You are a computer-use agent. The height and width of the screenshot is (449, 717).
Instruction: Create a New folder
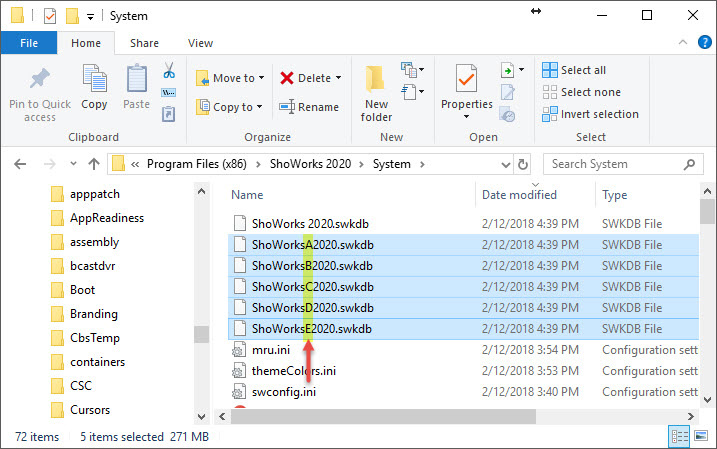376,94
